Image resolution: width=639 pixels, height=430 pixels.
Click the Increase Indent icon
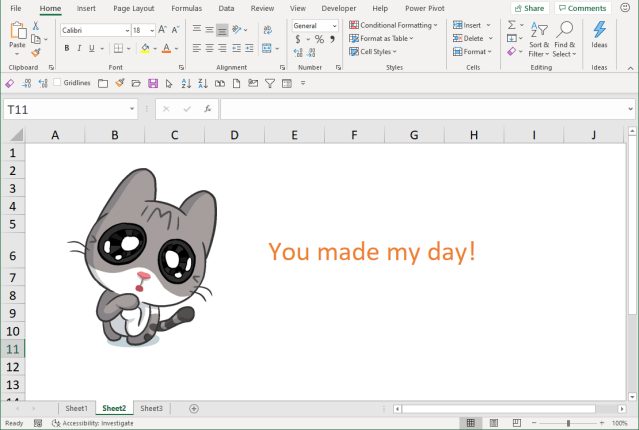[249, 49]
